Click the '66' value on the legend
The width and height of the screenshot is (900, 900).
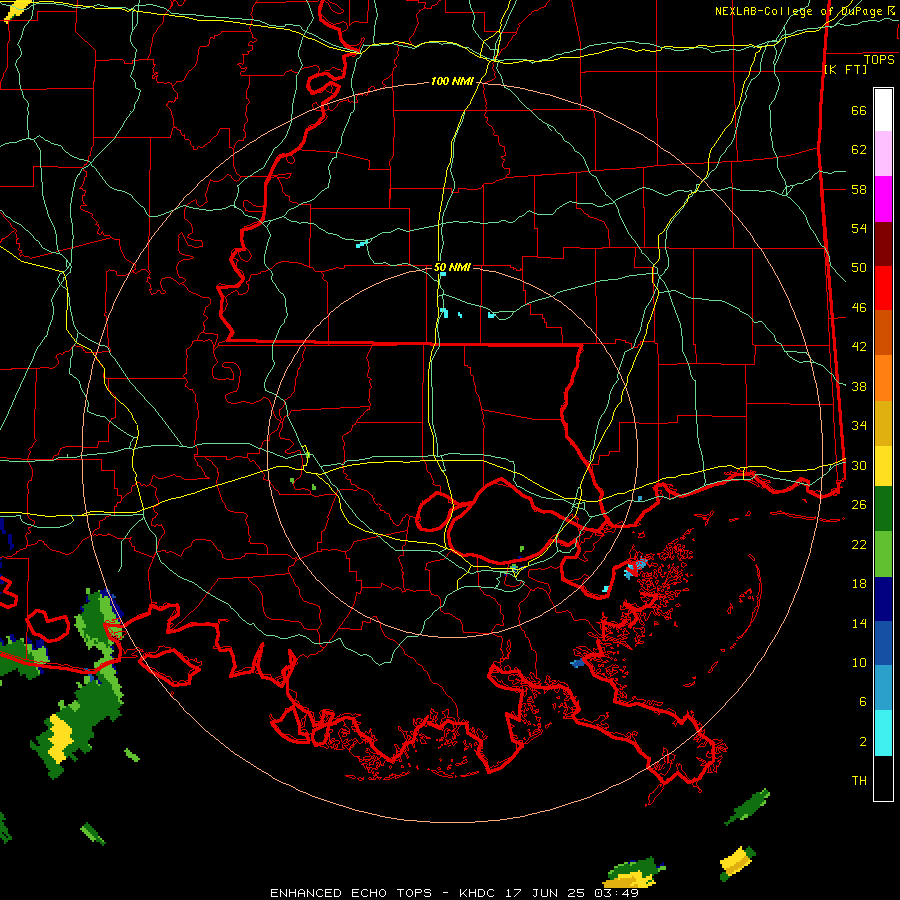click(859, 111)
